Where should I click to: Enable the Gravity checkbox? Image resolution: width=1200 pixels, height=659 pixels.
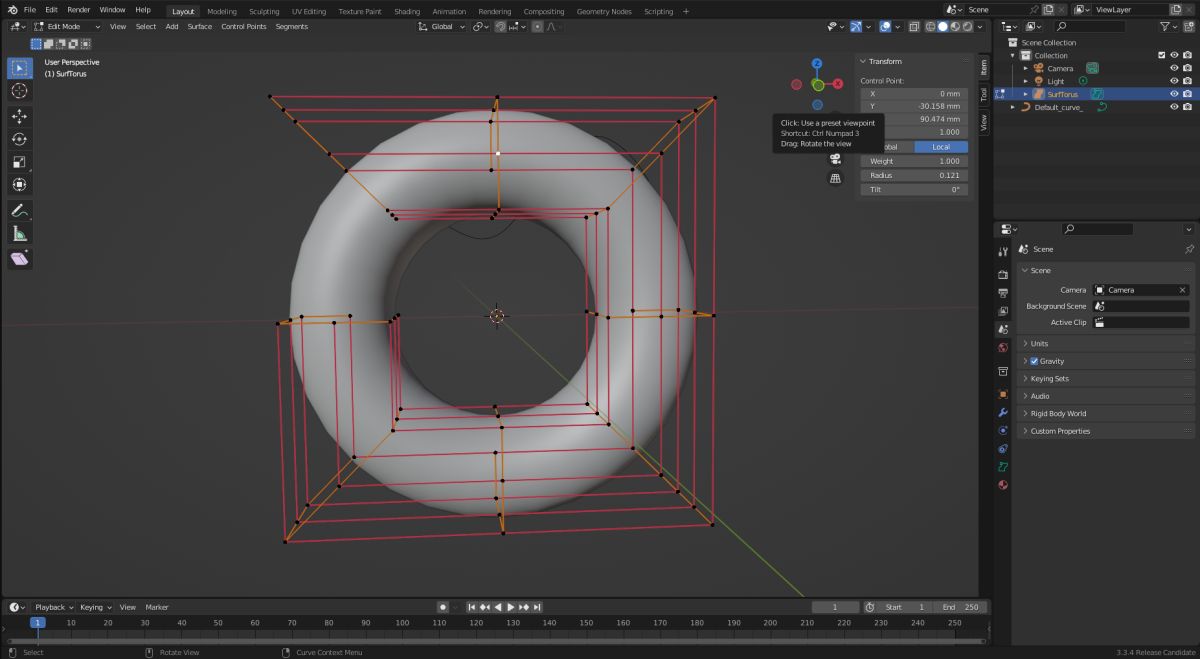coord(1034,361)
